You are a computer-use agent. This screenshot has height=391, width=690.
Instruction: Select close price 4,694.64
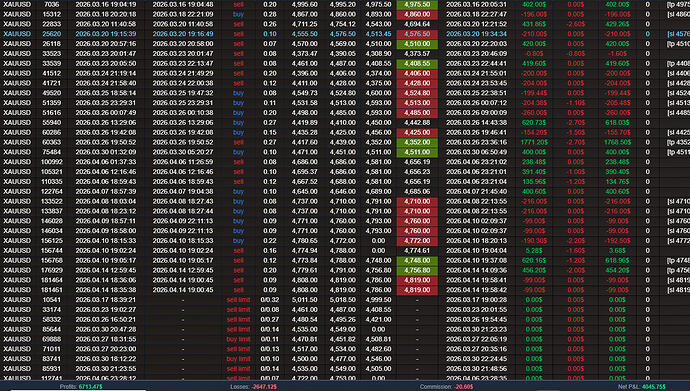(x=417, y=24)
